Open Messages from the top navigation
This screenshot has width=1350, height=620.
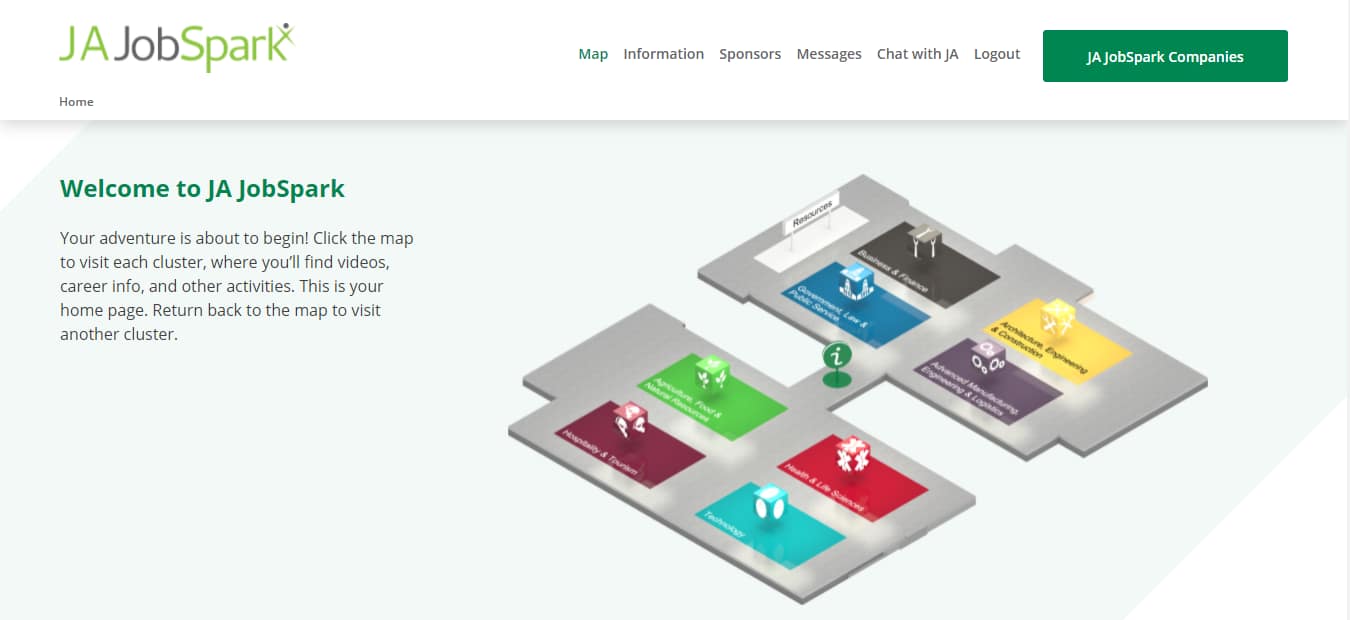point(828,54)
